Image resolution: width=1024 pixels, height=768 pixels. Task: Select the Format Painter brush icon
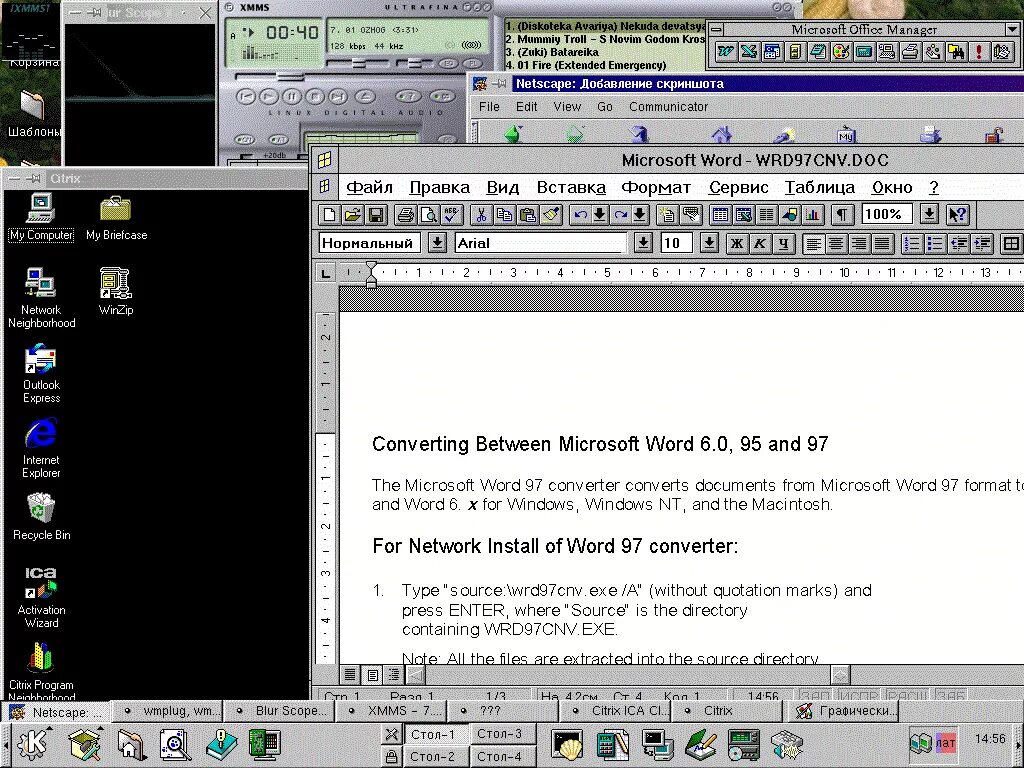[551, 214]
